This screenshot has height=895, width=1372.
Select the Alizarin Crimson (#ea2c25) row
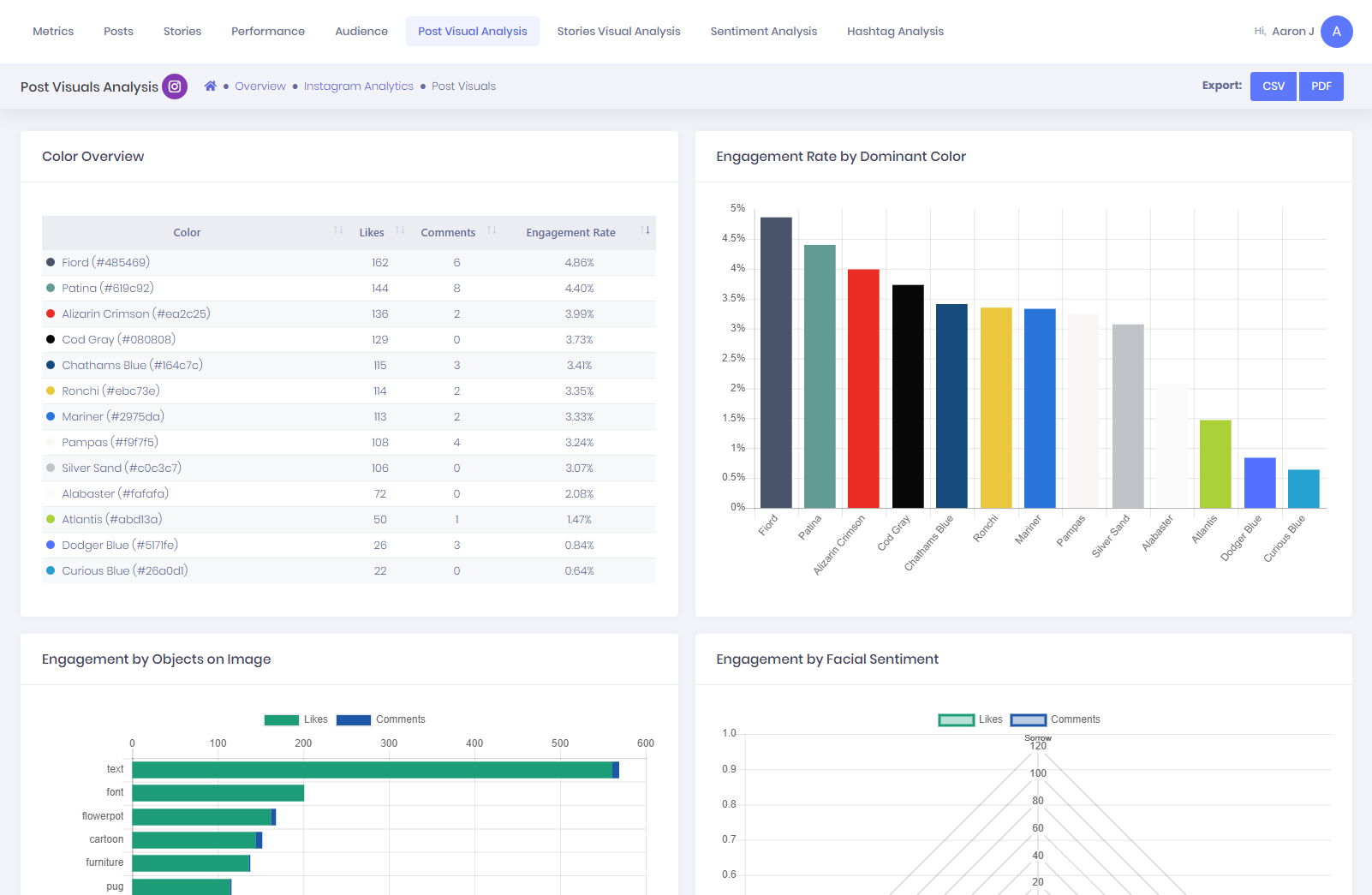click(349, 314)
